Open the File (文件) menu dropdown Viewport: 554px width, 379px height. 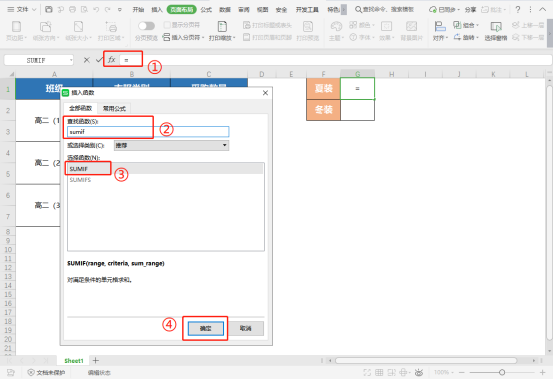(x=22, y=10)
